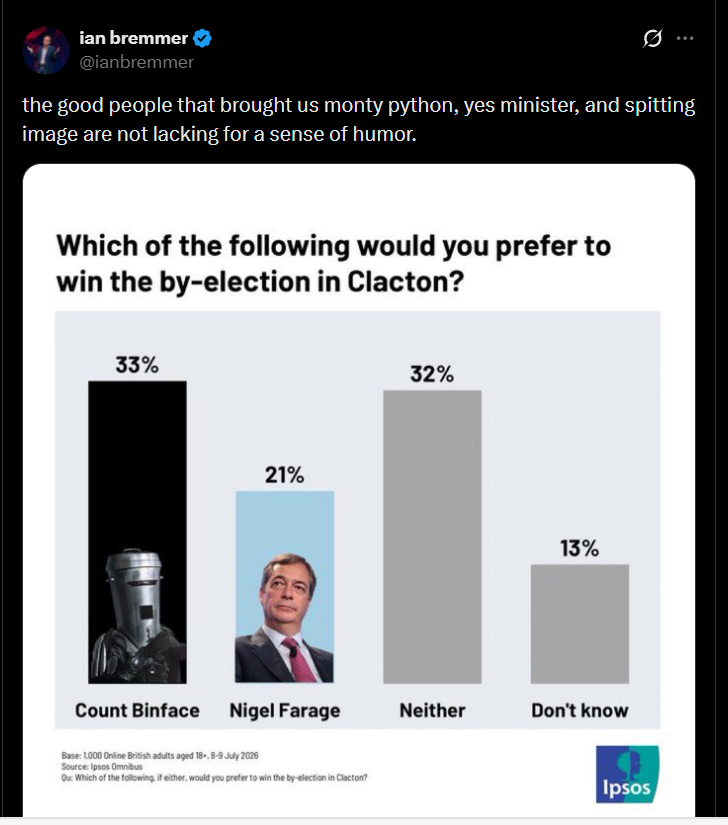Screen dimensions: 728x825
Task: Click the Grok explain-post icon
Action: 652,38
